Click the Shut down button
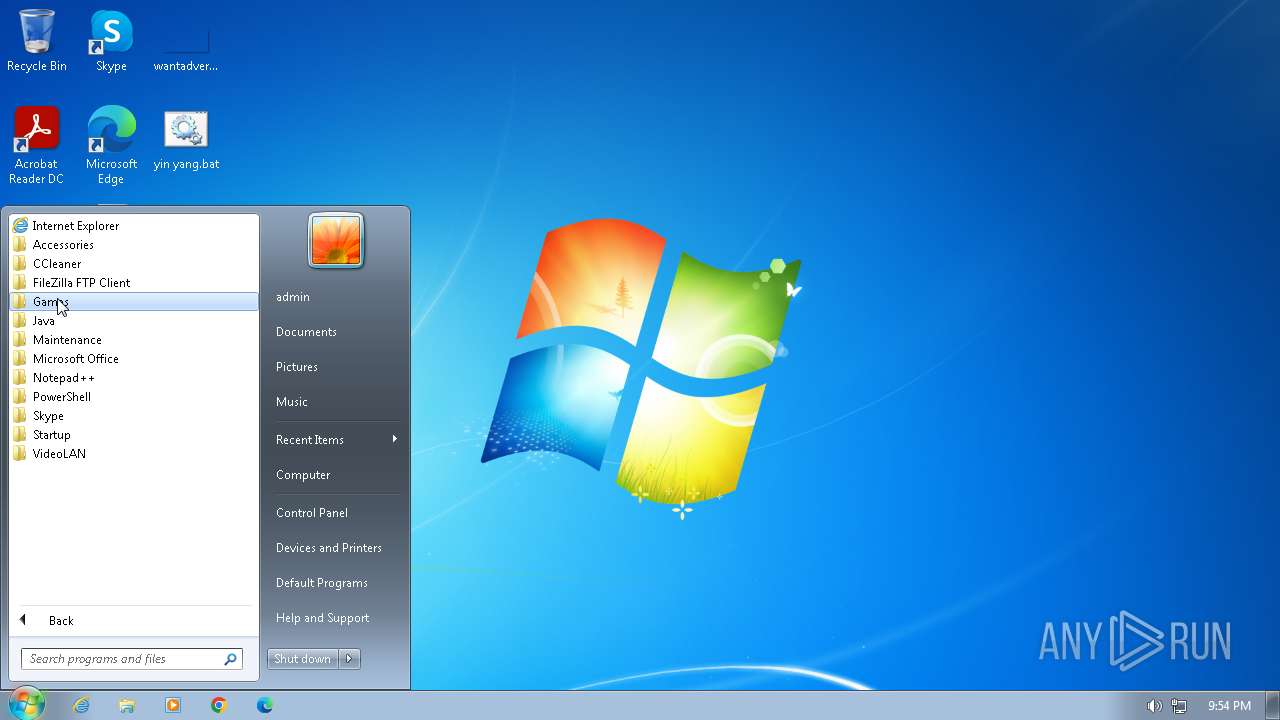 coord(303,659)
